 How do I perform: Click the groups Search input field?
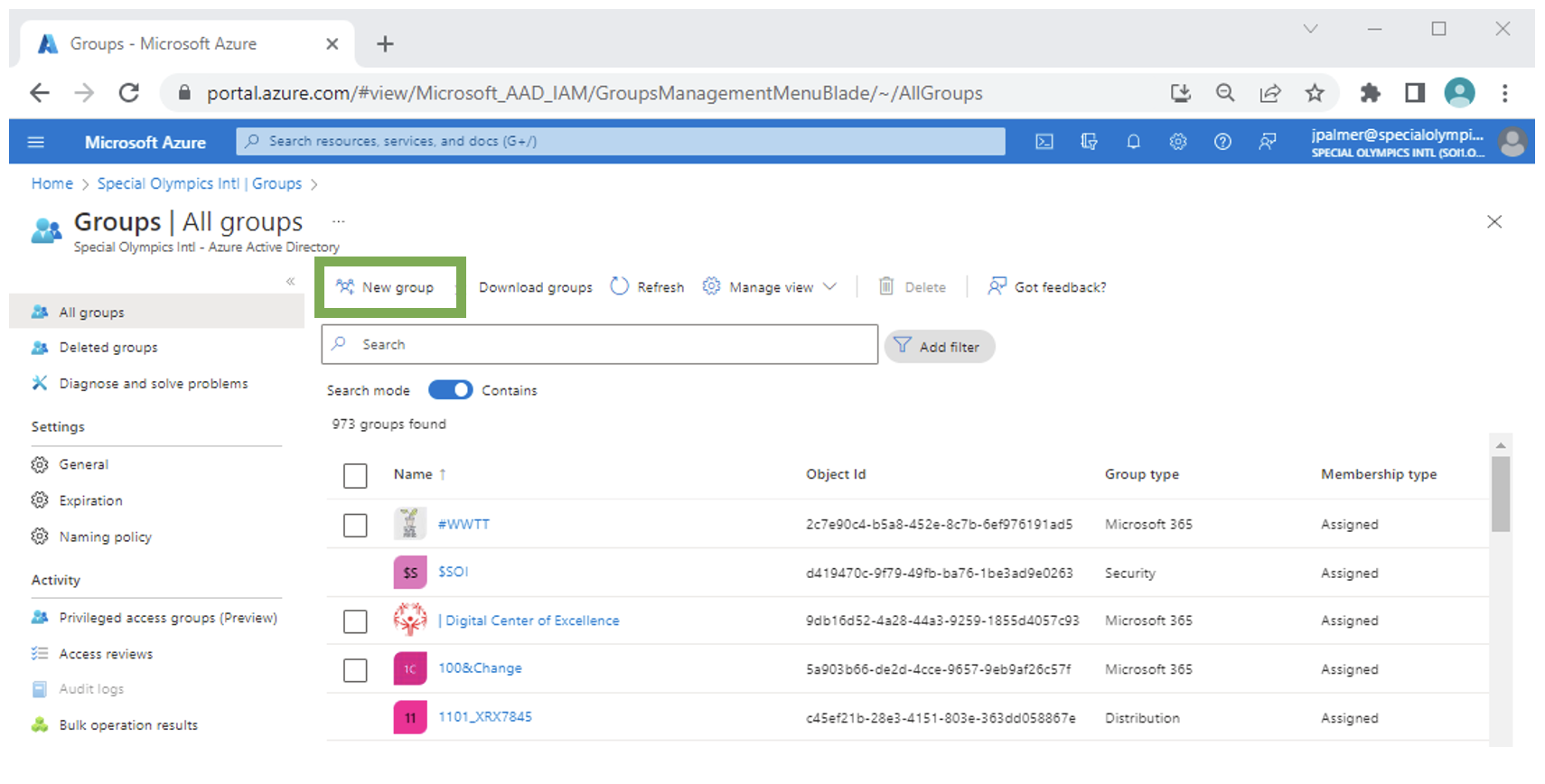click(600, 344)
